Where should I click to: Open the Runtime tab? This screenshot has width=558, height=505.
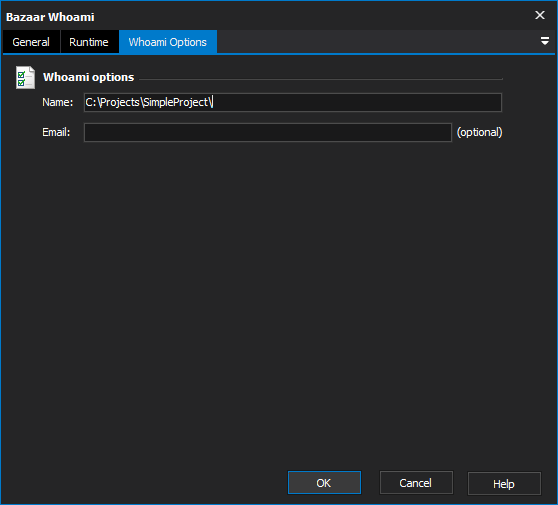89,42
